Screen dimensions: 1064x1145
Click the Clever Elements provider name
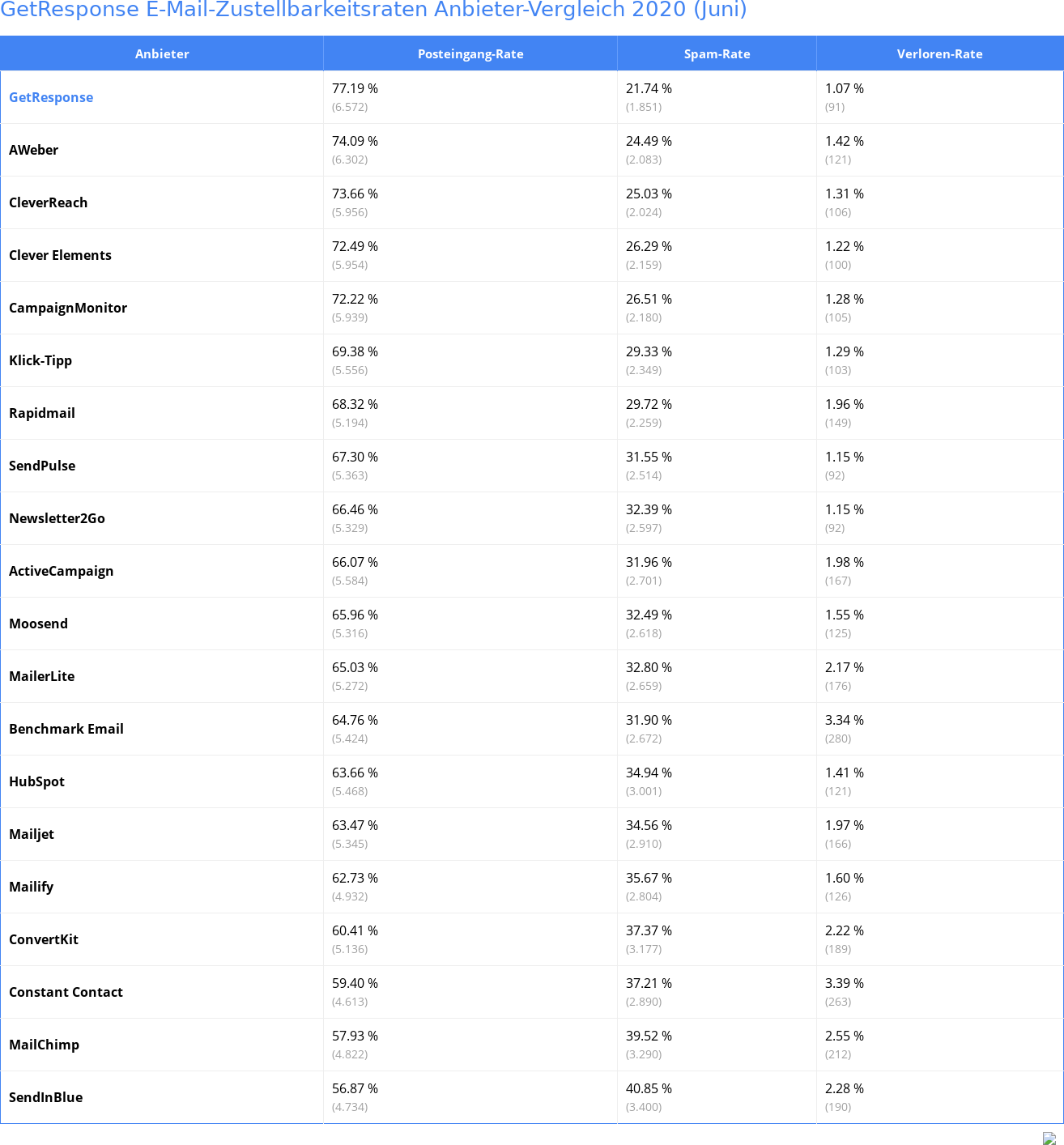(x=61, y=255)
